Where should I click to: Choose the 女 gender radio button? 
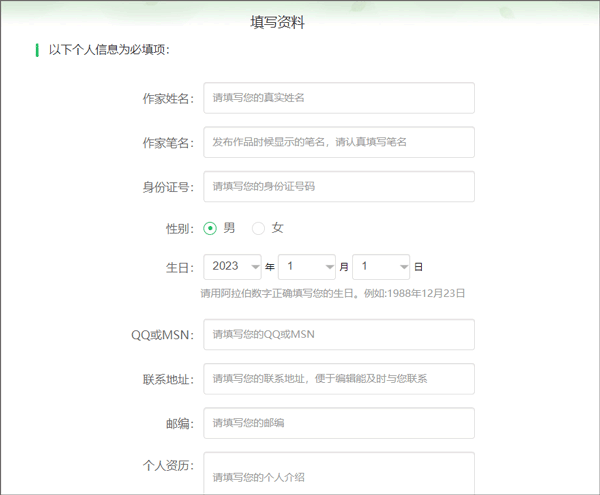pos(258,228)
